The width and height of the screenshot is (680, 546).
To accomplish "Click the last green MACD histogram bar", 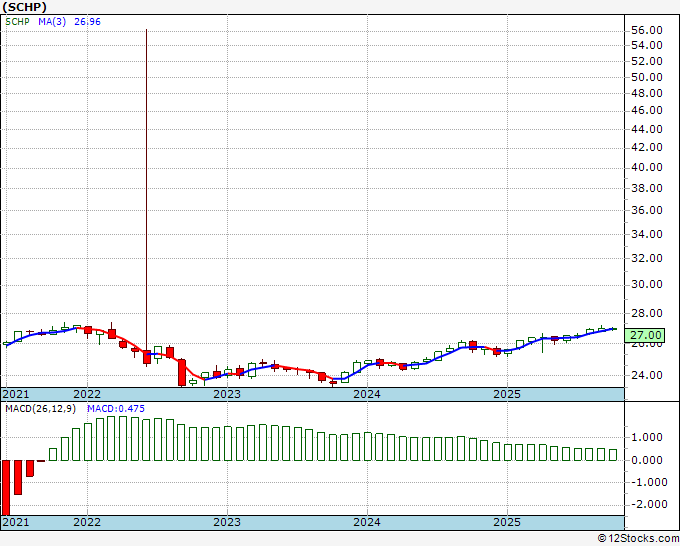I will click(613, 454).
